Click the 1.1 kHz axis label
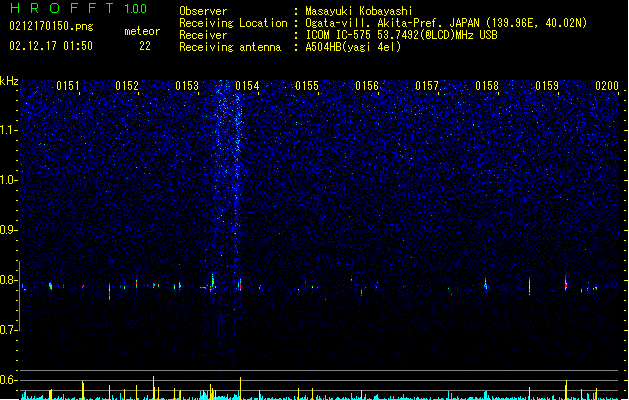 point(9,130)
